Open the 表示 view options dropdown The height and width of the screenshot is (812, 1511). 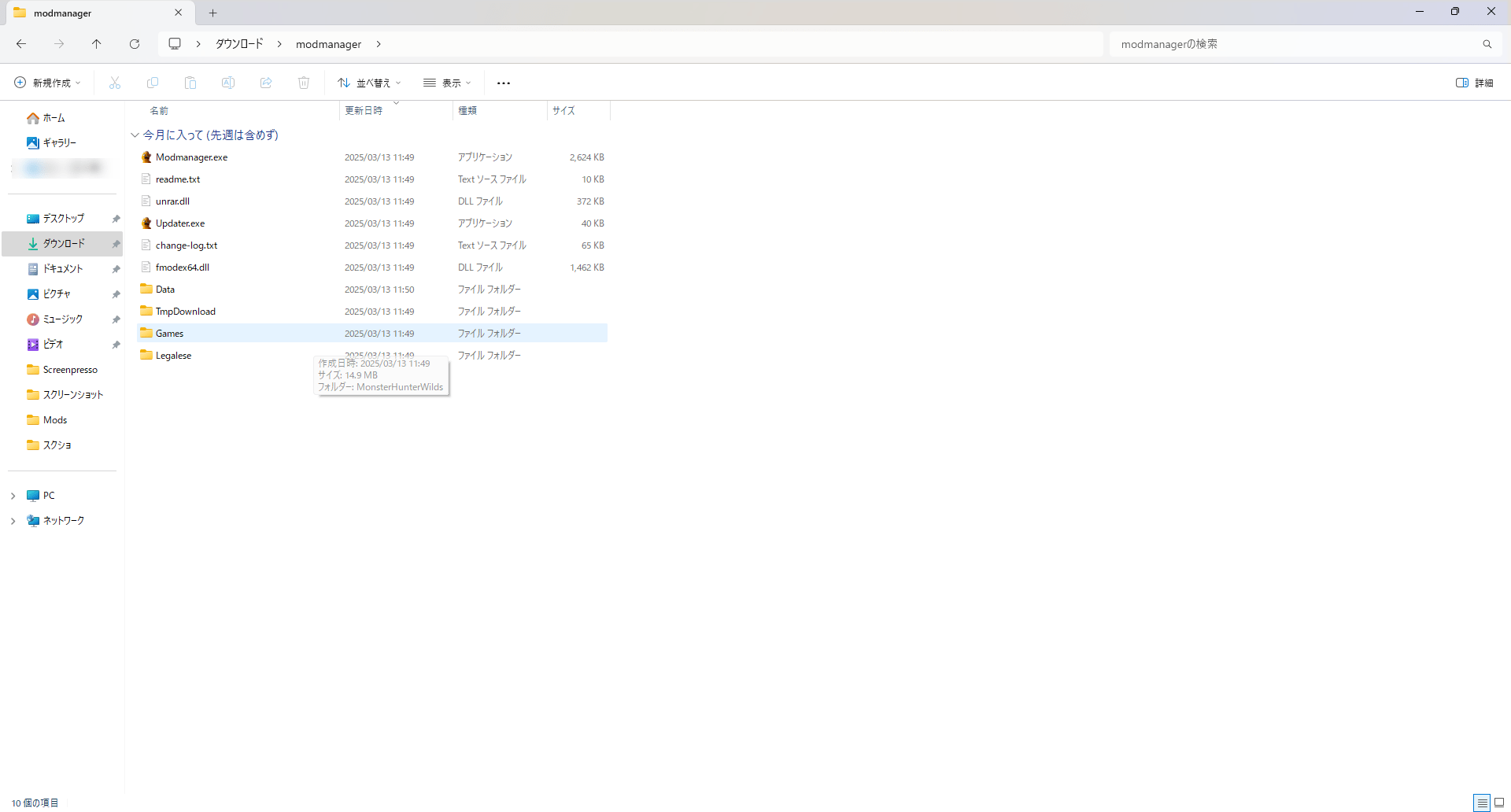[x=447, y=83]
